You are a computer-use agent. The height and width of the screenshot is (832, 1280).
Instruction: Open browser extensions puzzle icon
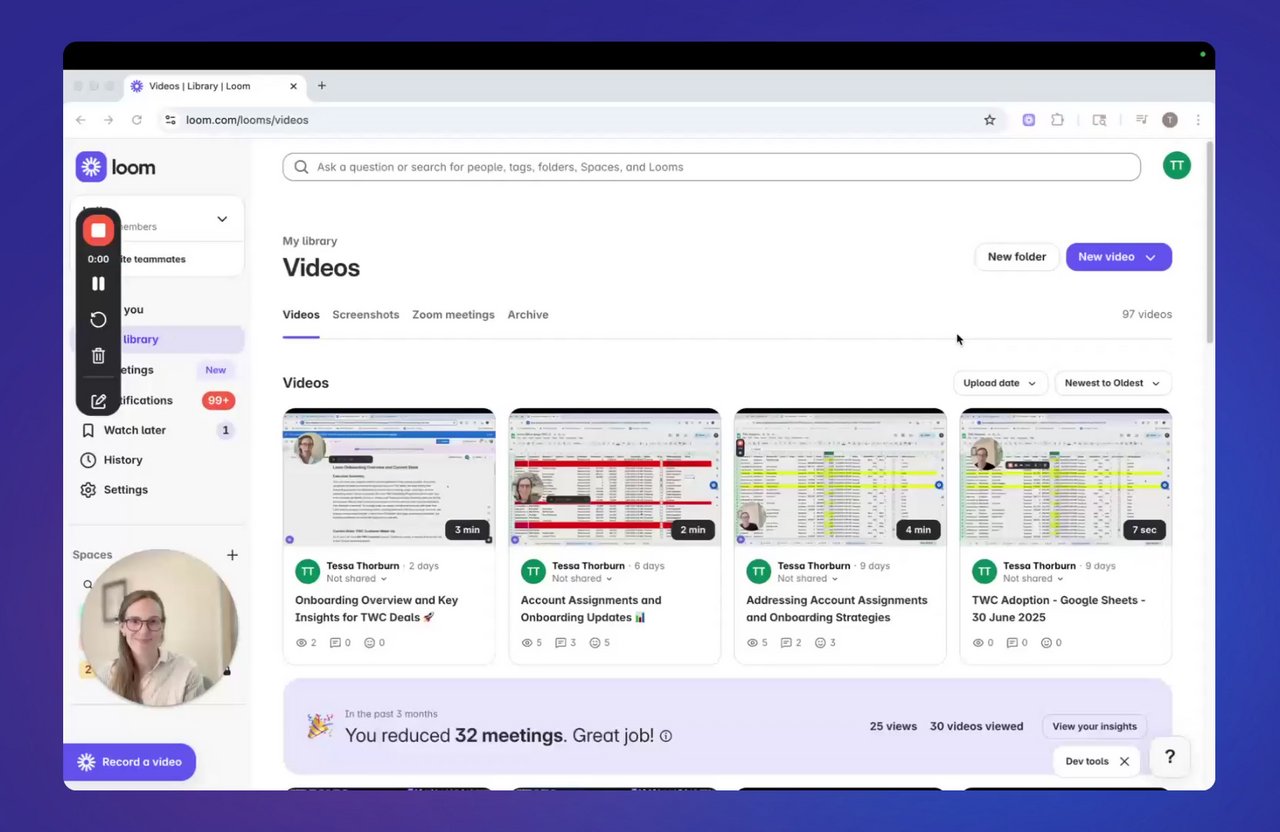tap(1057, 120)
